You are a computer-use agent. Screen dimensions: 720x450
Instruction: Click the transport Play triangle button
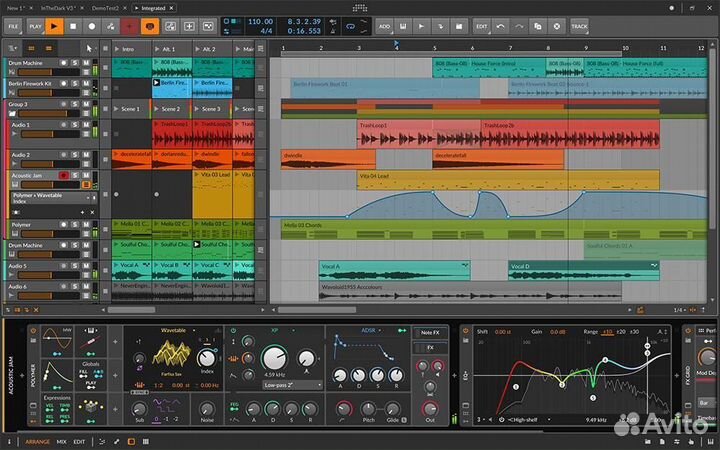point(54,26)
